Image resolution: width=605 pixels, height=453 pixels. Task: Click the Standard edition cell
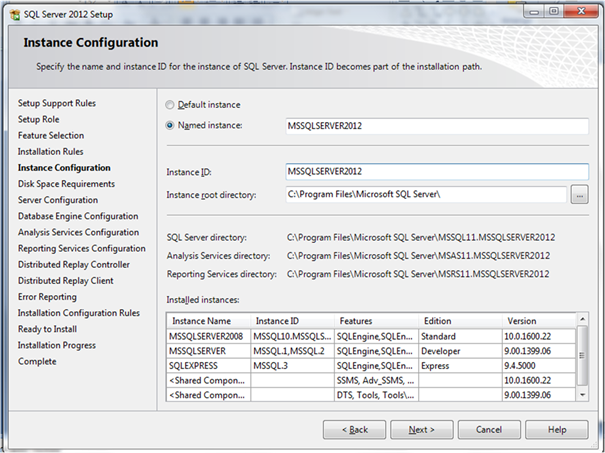pyautogui.click(x=460, y=336)
